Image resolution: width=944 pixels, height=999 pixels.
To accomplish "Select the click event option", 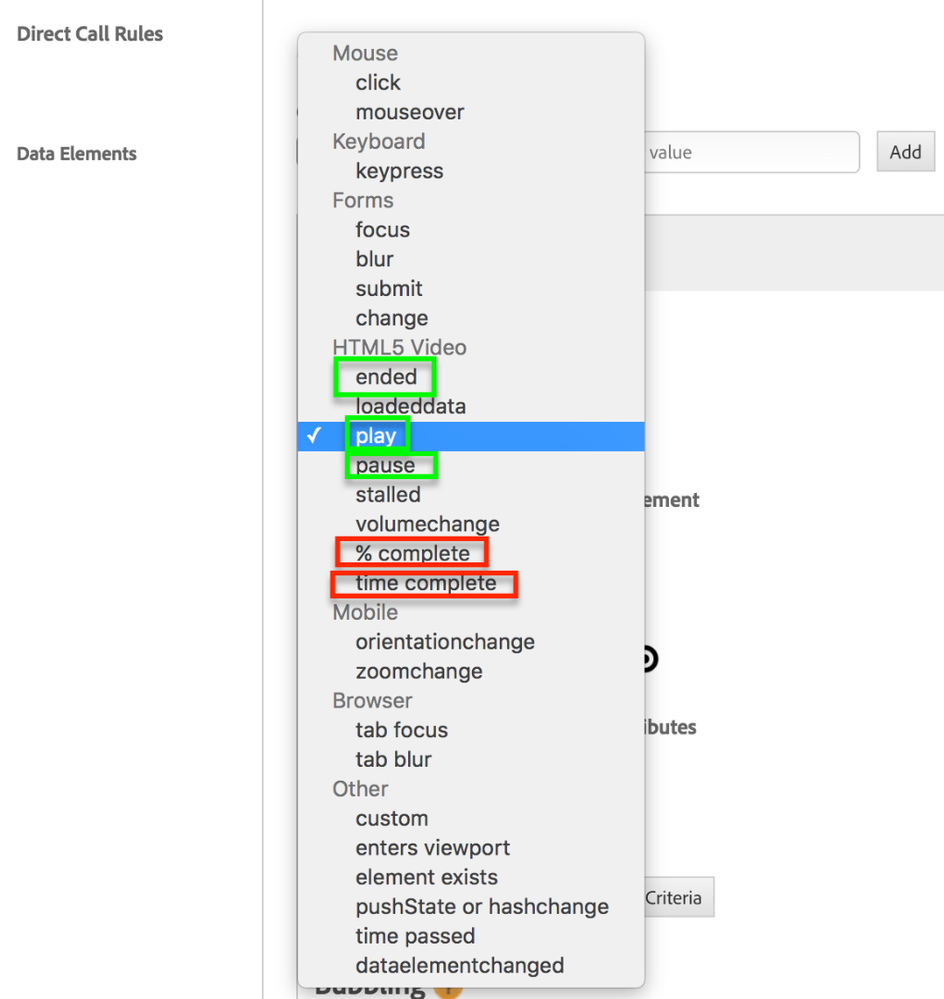I will click(378, 83).
